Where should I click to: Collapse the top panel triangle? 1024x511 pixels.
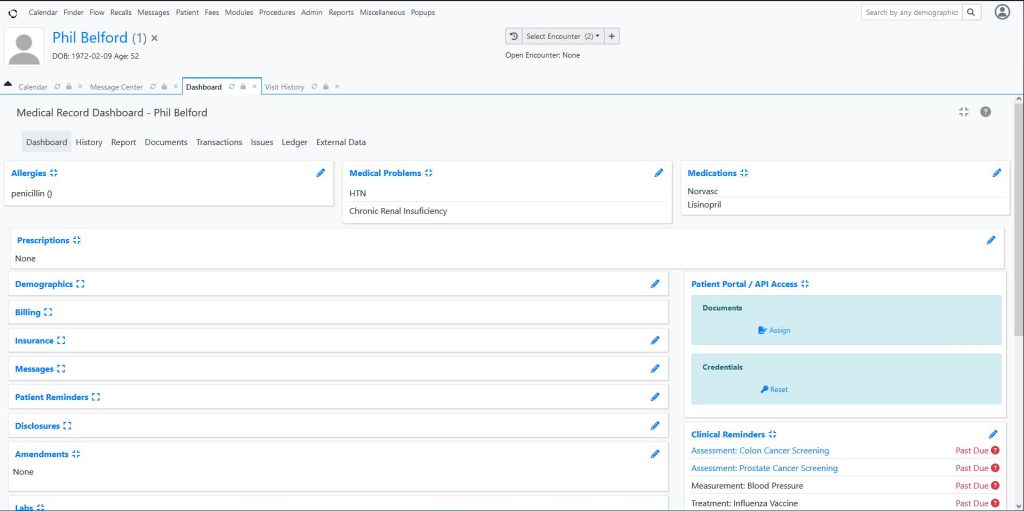[8, 84]
